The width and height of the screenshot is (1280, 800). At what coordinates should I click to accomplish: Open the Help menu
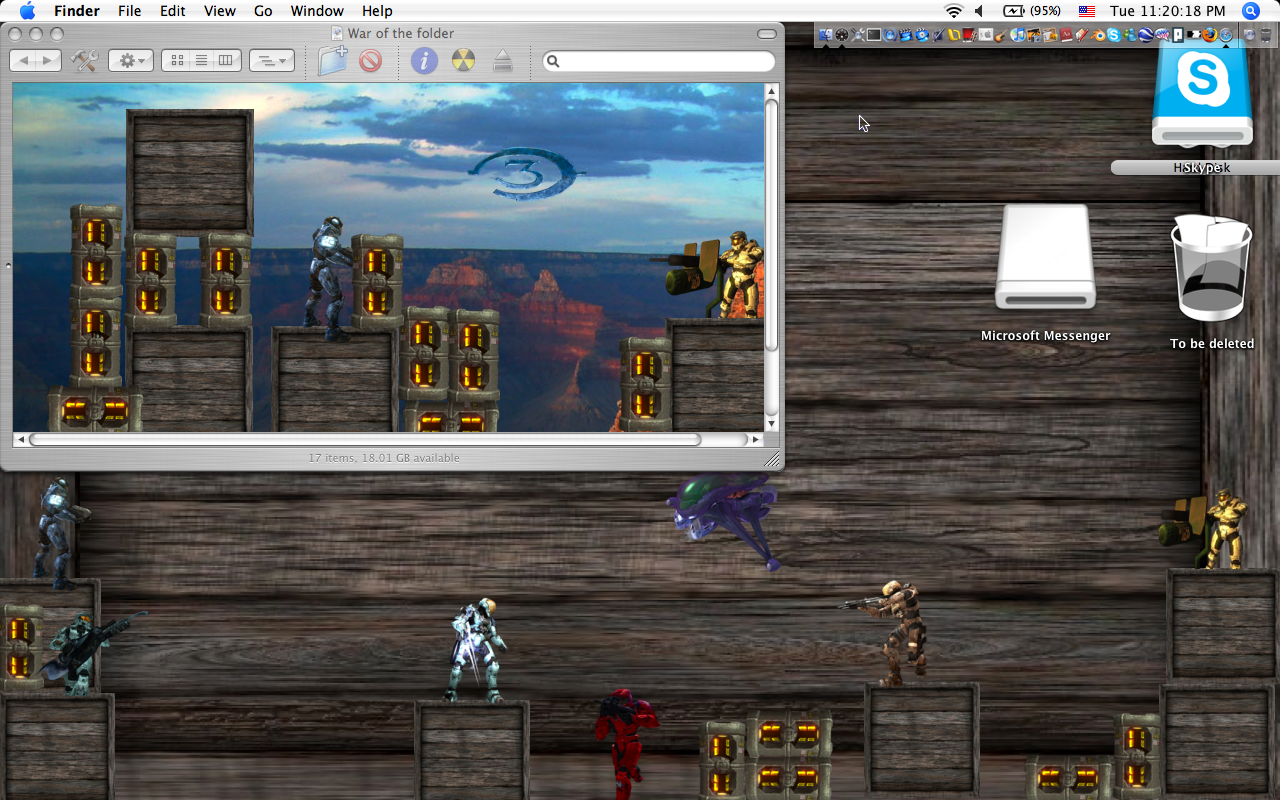377,11
